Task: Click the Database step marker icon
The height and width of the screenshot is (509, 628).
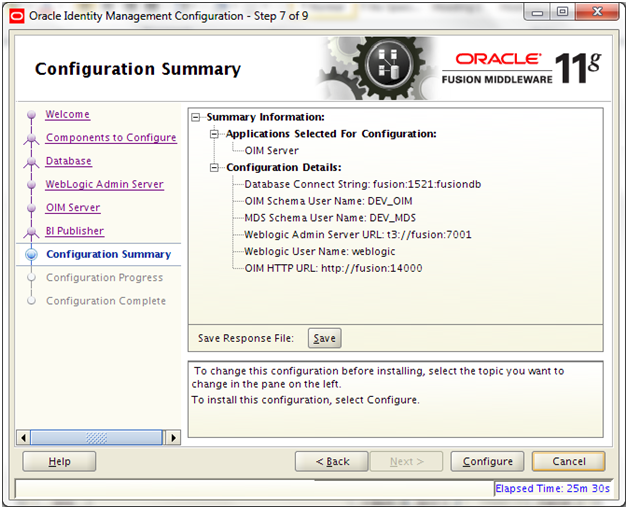Action: point(31,162)
